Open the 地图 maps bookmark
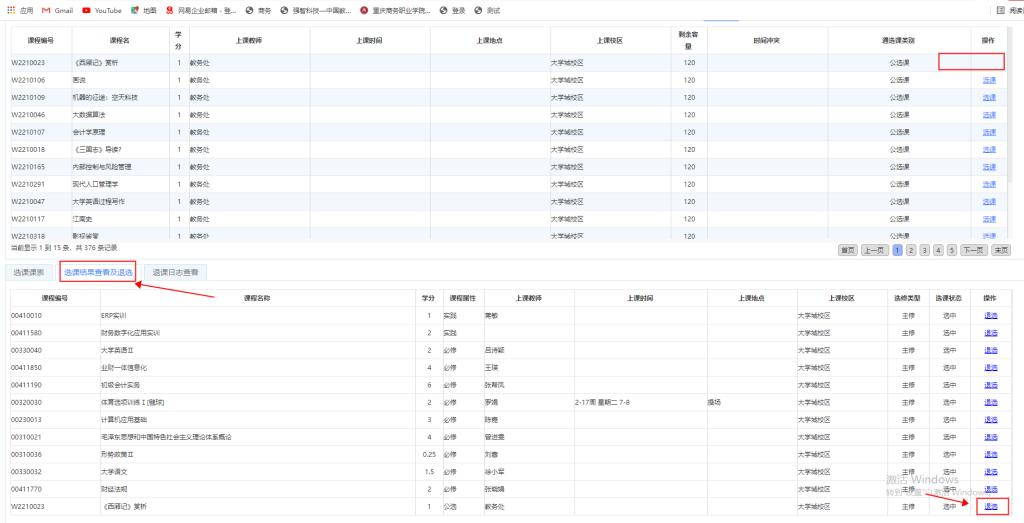 coord(143,10)
